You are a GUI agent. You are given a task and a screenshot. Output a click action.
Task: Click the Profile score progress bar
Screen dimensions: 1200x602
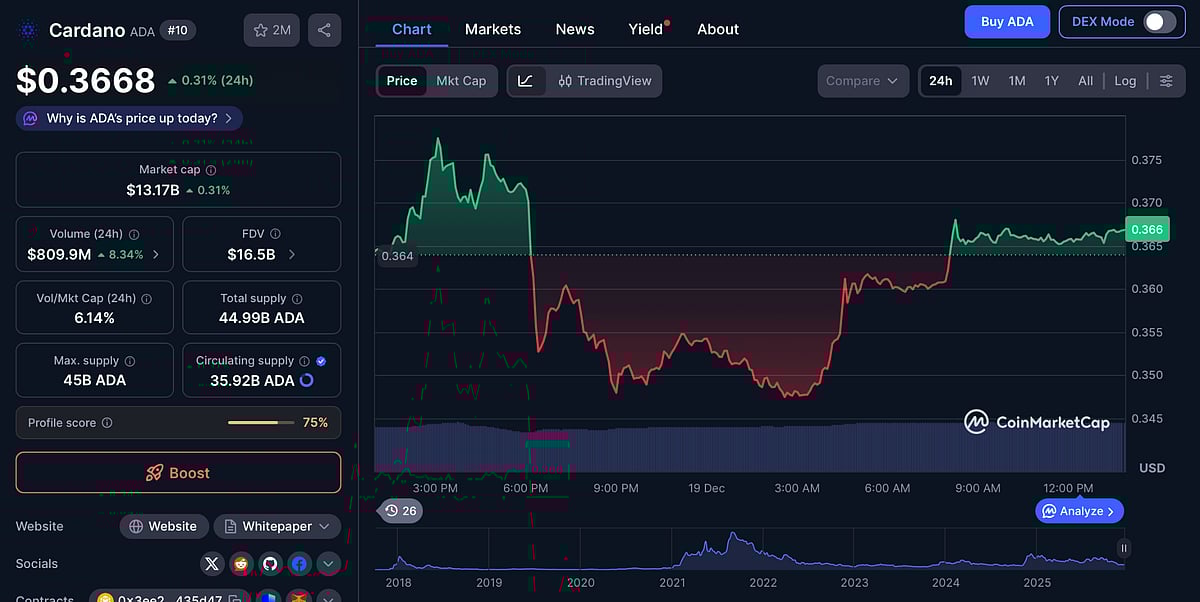pyautogui.click(x=260, y=422)
